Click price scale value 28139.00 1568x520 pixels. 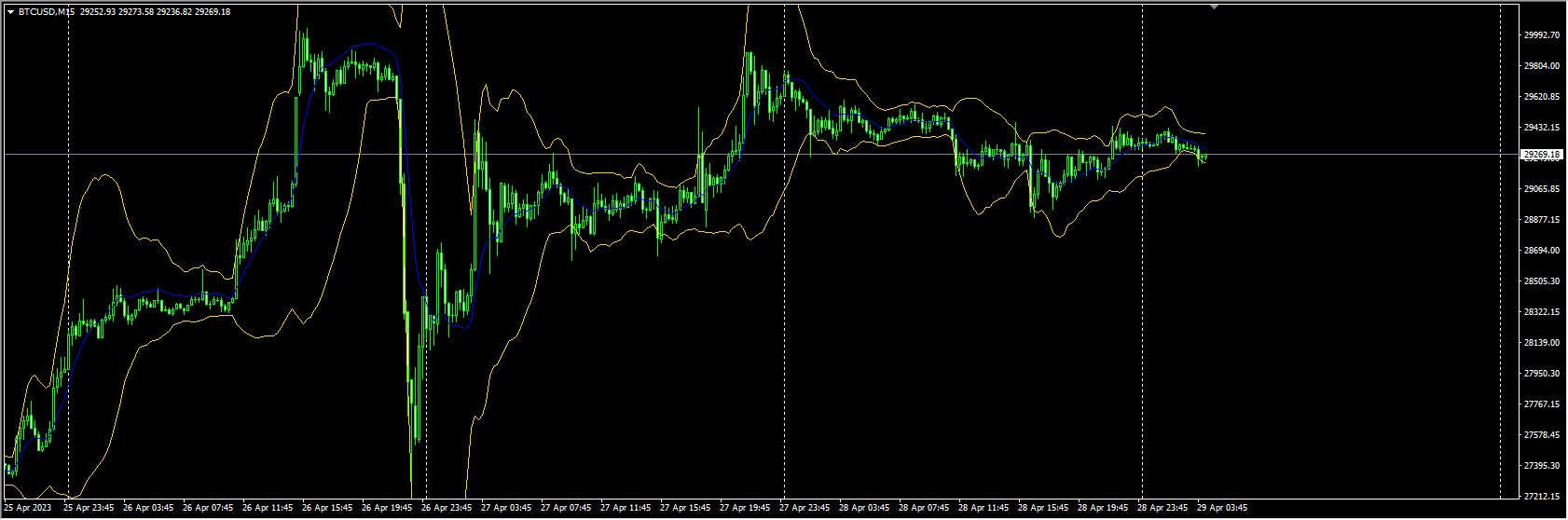(1542, 343)
